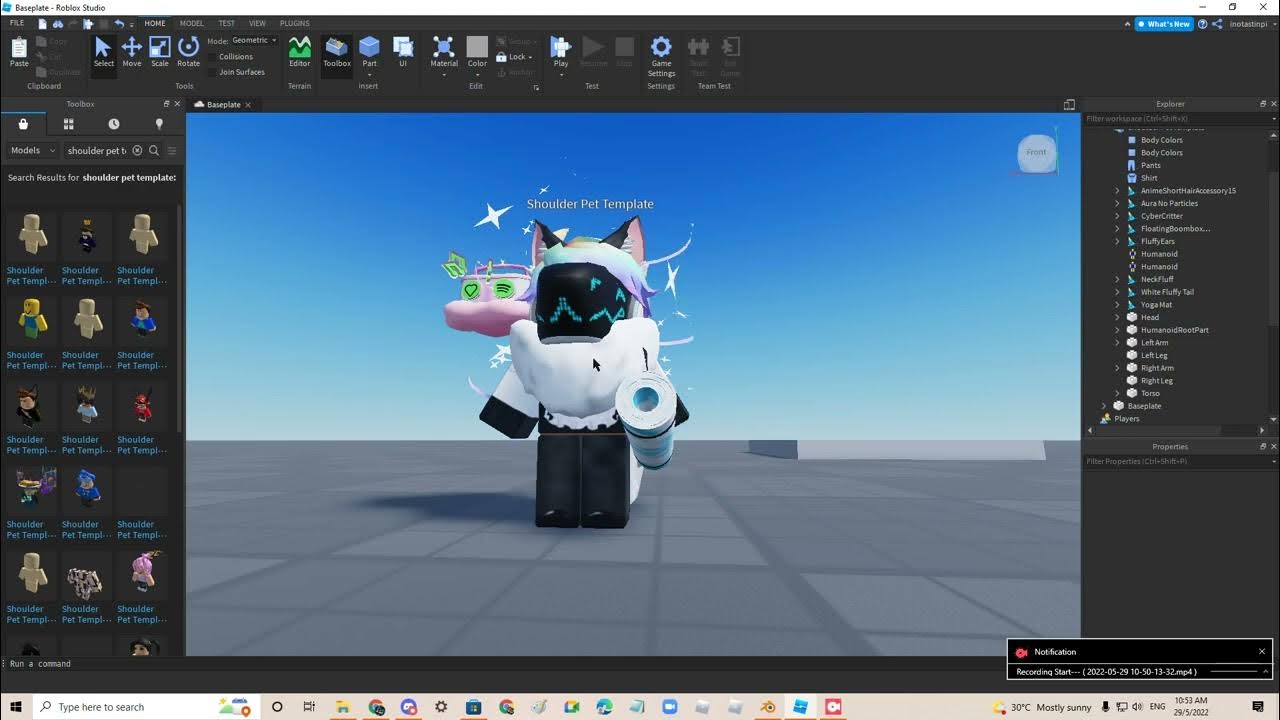
Task: Open the UI insert tool
Action: click(403, 52)
